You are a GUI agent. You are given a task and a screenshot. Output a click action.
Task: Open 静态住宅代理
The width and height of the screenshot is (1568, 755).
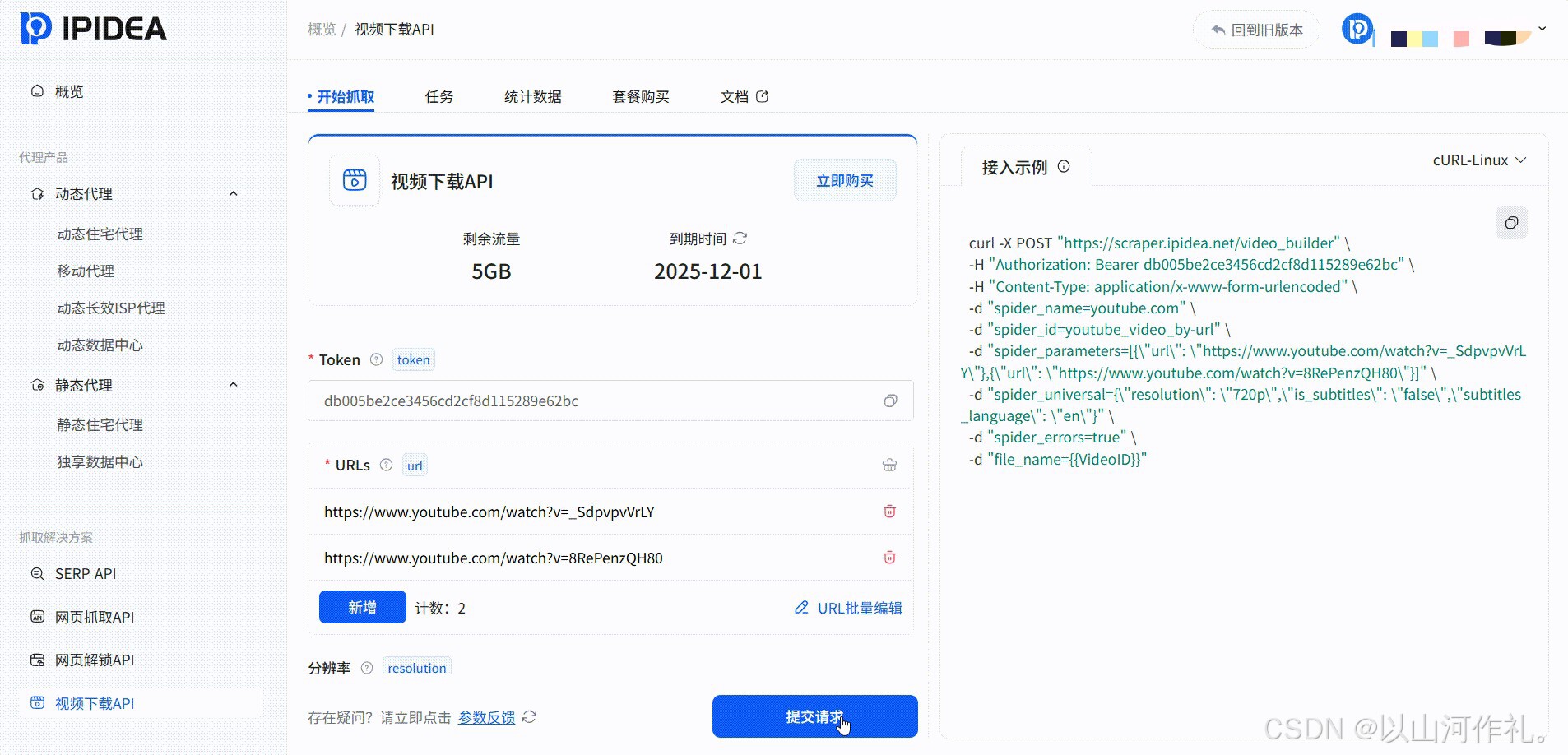(100, 425)
